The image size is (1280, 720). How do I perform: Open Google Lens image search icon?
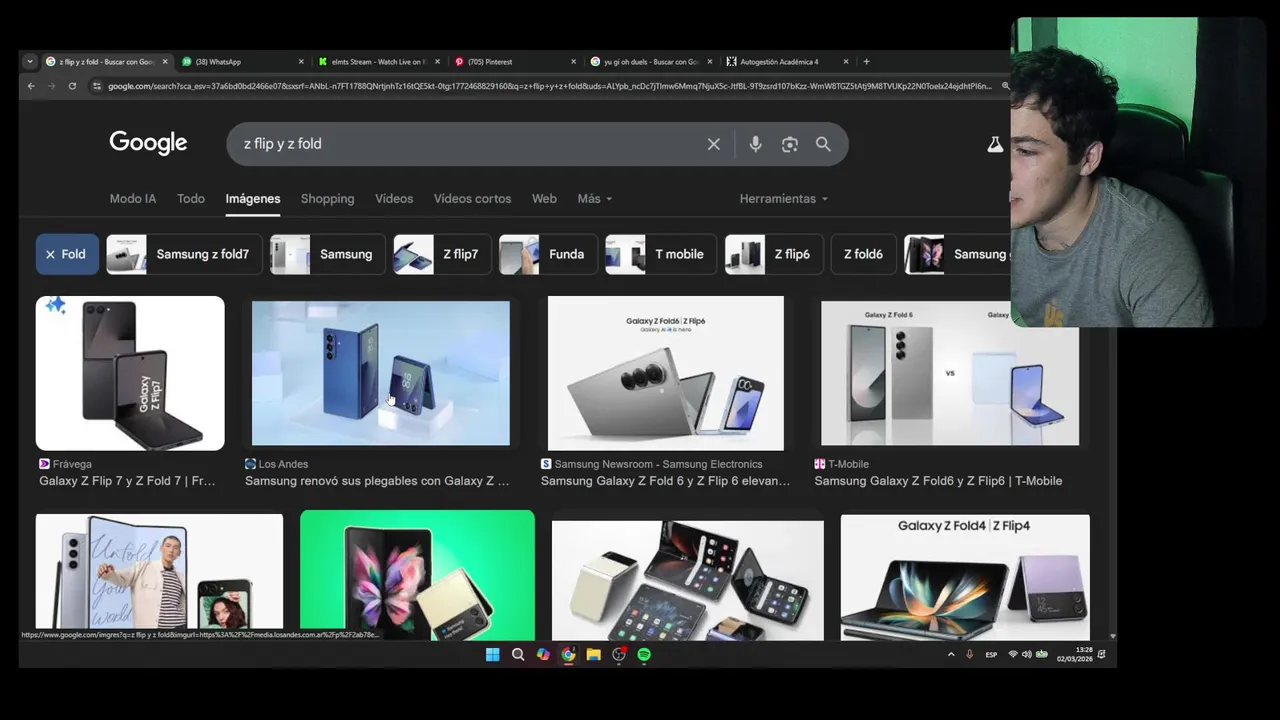[790, 144]
